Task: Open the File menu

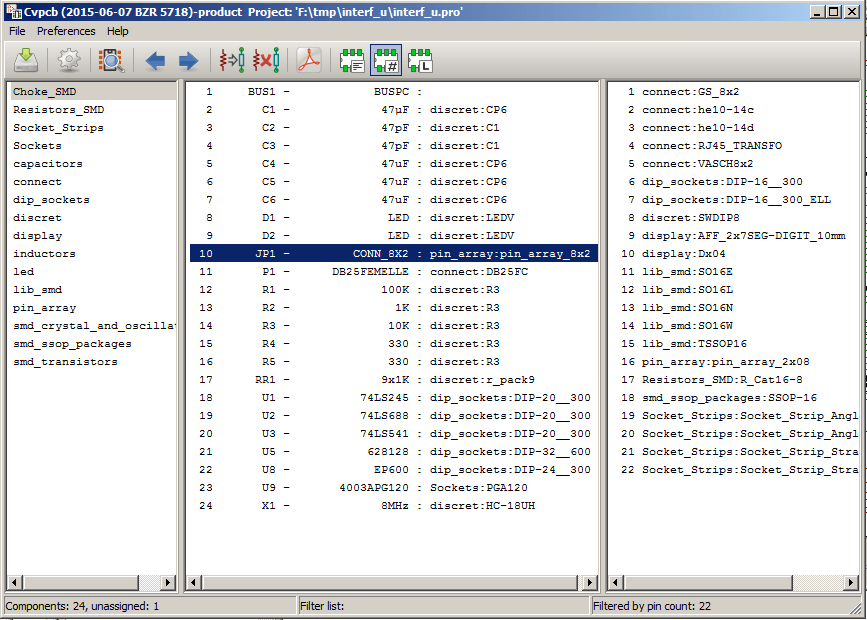Action: [x=17, y=31]
